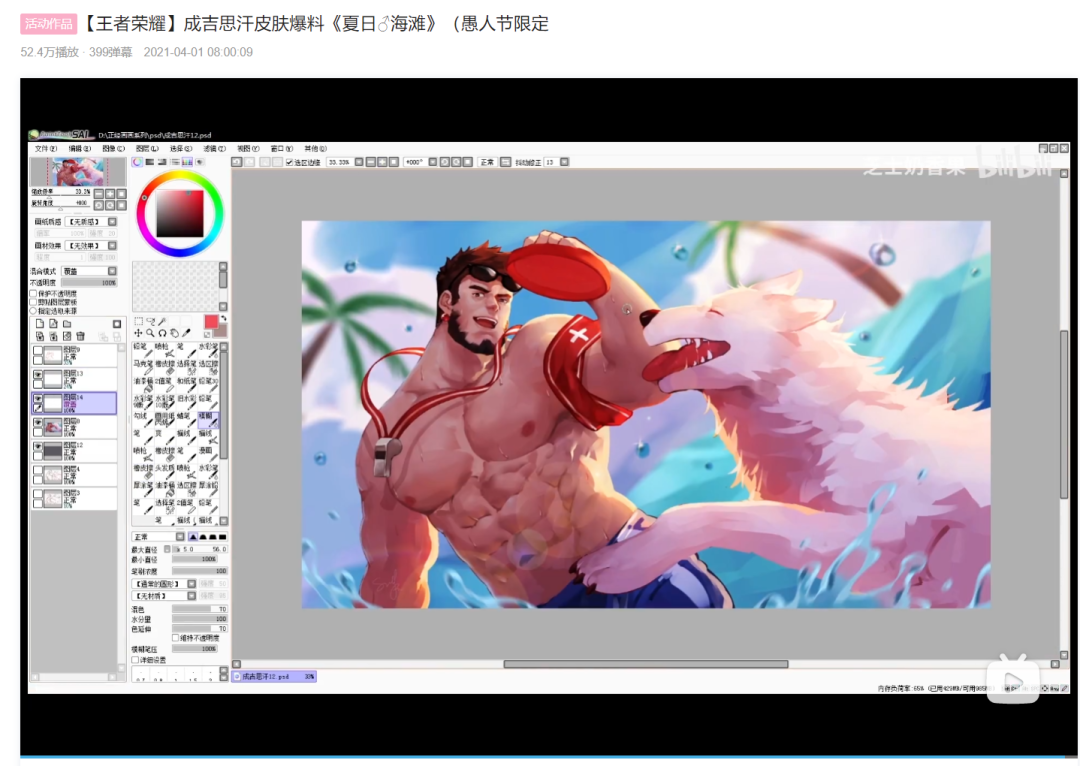The width and height of the screenshot is (1080, 766).
Task: Open the 图层 menu
Action: coord(147,149)
